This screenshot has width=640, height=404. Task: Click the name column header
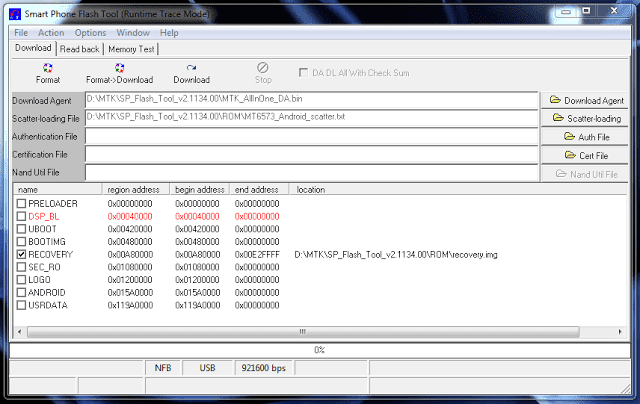click(x=58, y=189)
